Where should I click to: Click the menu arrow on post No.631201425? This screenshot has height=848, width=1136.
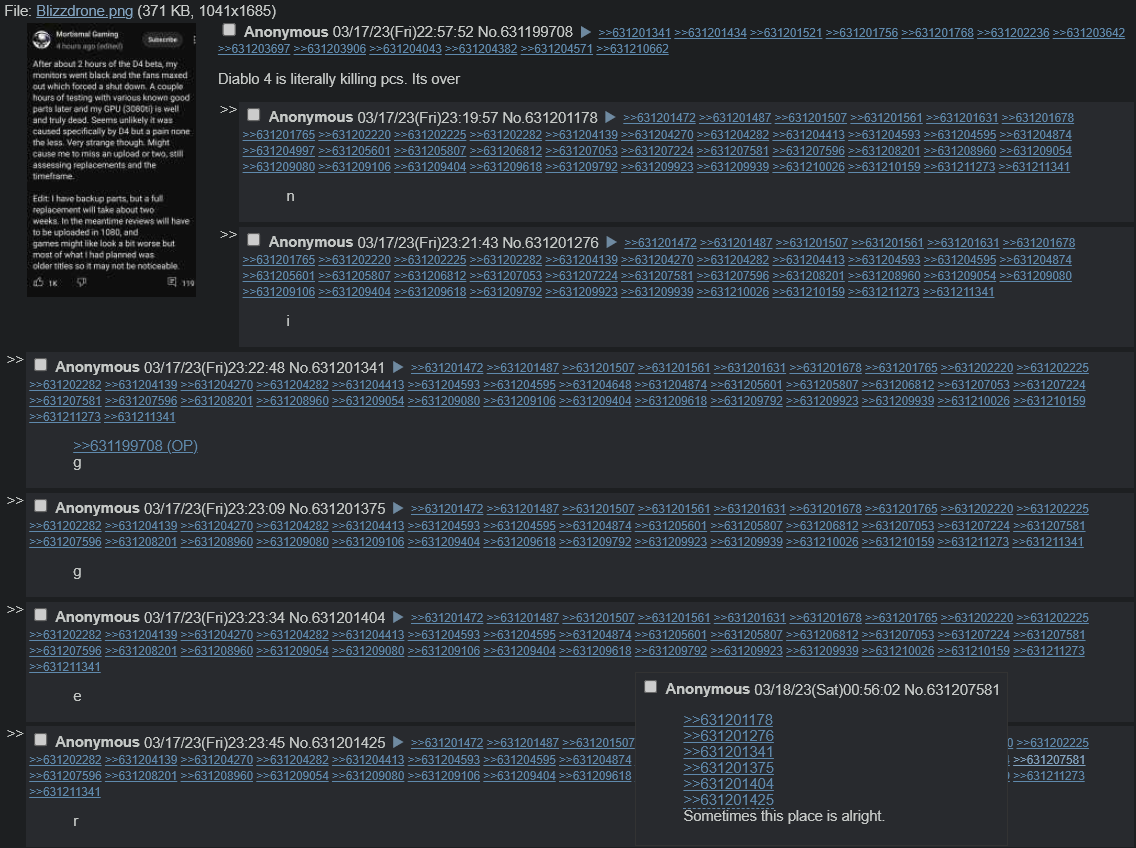(398, 742)
